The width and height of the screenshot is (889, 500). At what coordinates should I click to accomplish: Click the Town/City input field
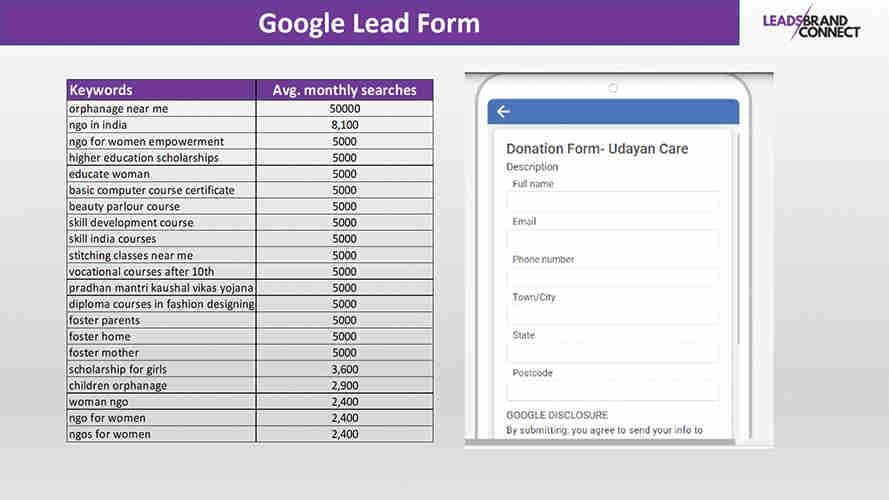613,316
